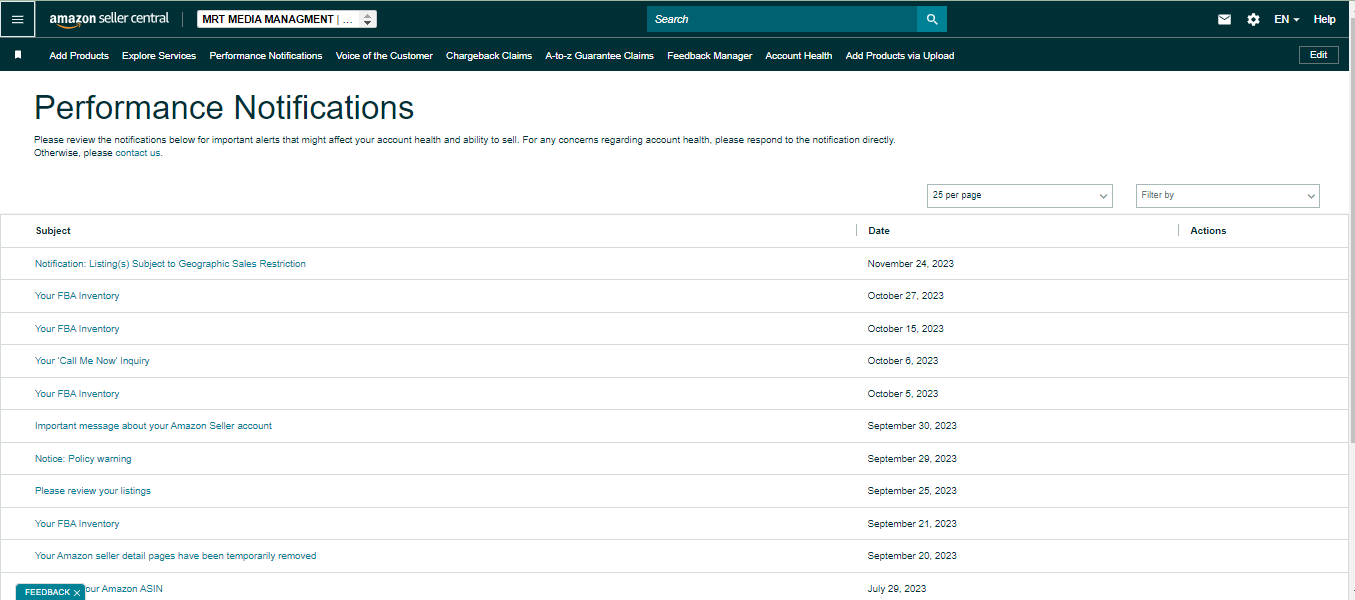Open the Filter by dropdown
Viewport: 1355px width, 600px height.
pos(1228,196)
